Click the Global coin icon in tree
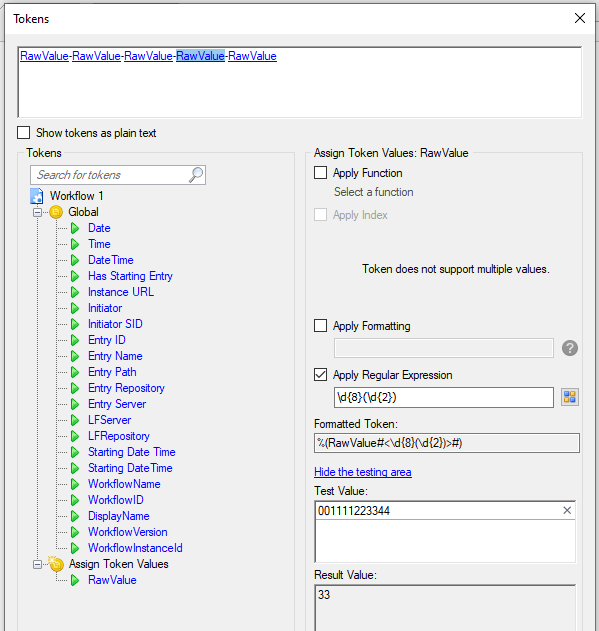599x631 pixels. (x=56, y=212)
